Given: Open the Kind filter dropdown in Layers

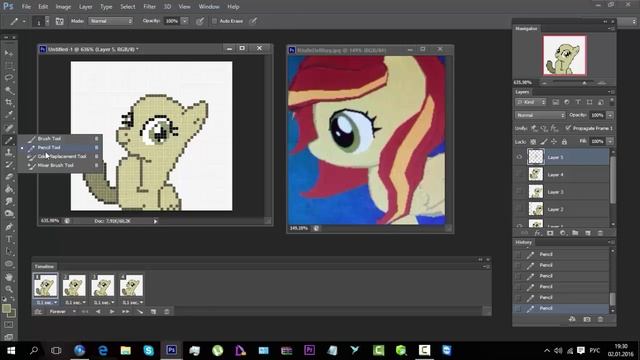Looking at the screenshot, I should tap(531, 102).
